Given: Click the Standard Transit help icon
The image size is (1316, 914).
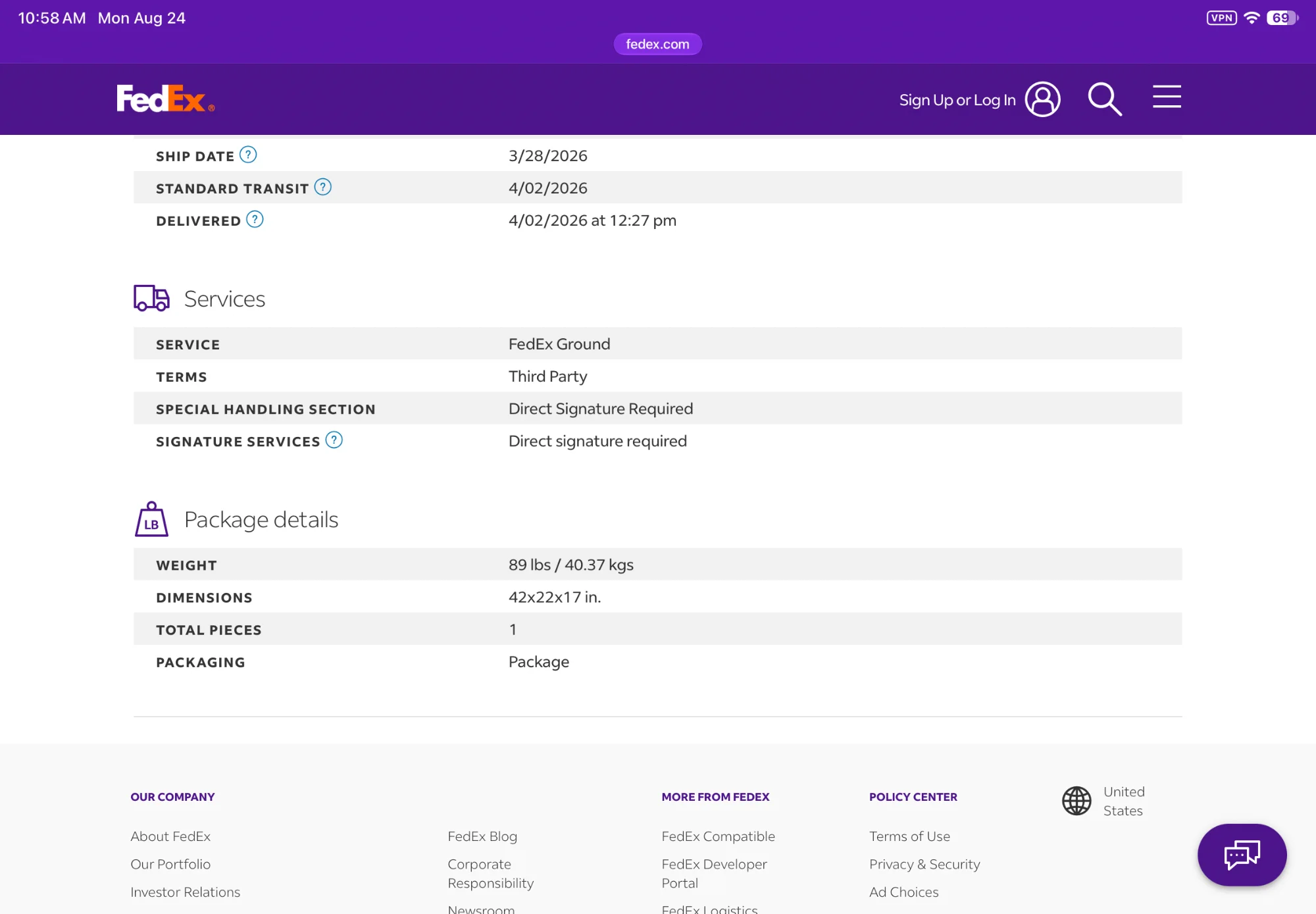Looking at the screenshot, I should [x=322, y=187].
